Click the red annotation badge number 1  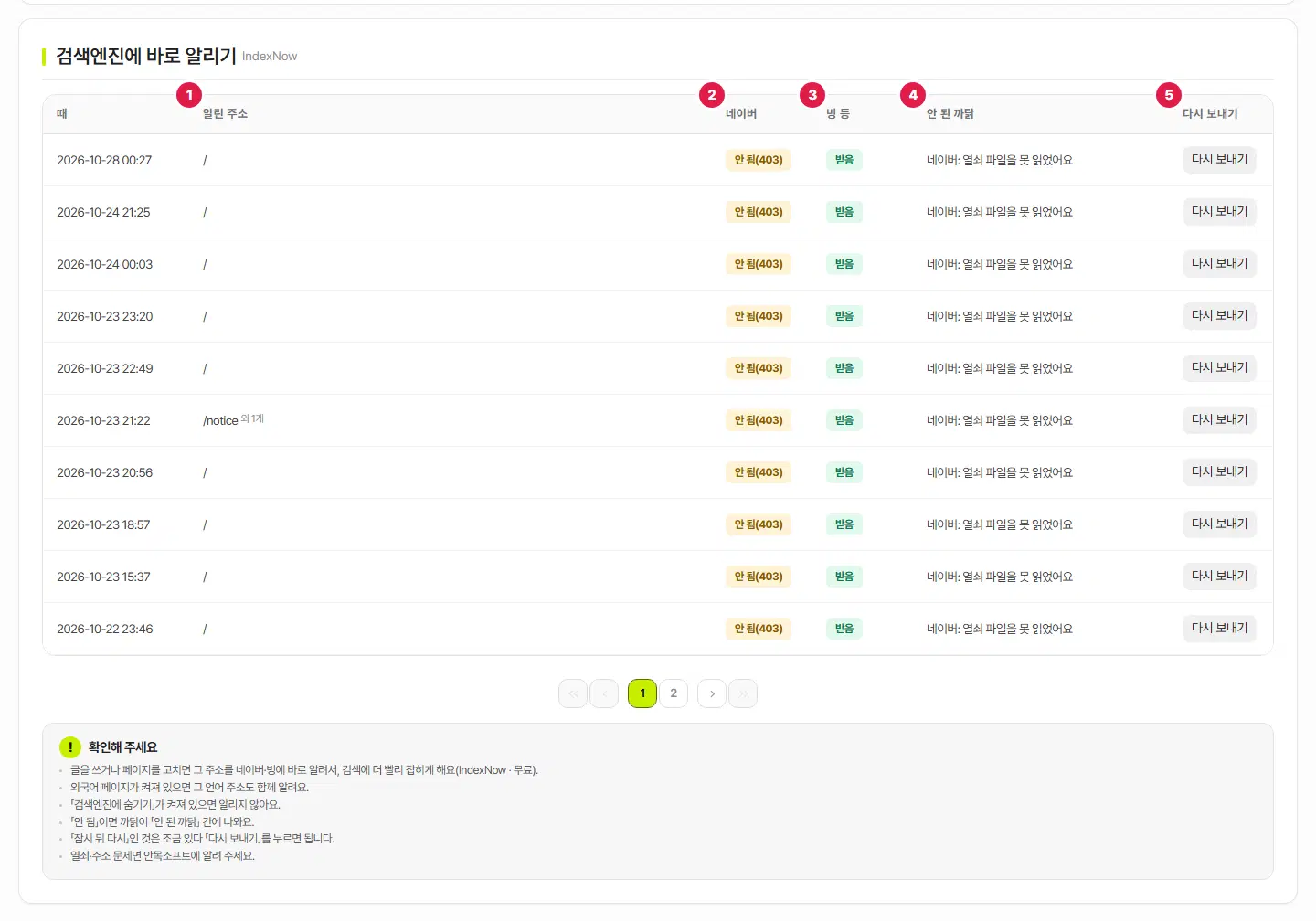(189, 95)
